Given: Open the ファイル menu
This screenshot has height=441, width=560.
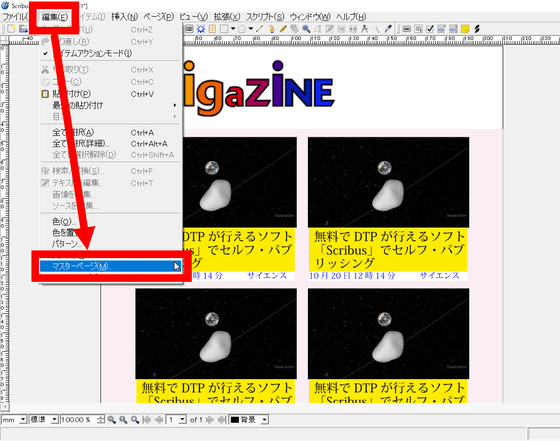Looking at the screenshot, I should (14, 16).
